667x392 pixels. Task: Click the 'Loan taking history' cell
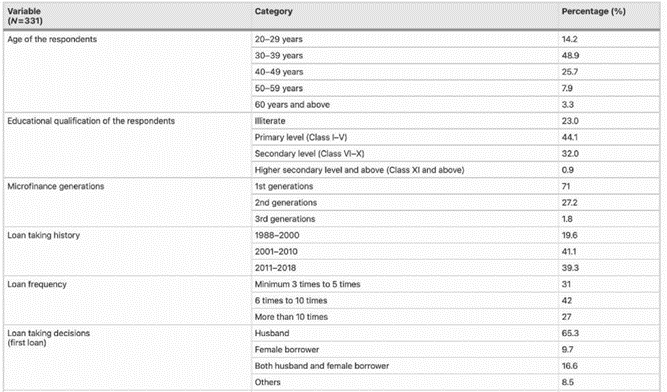coord(127,251)
